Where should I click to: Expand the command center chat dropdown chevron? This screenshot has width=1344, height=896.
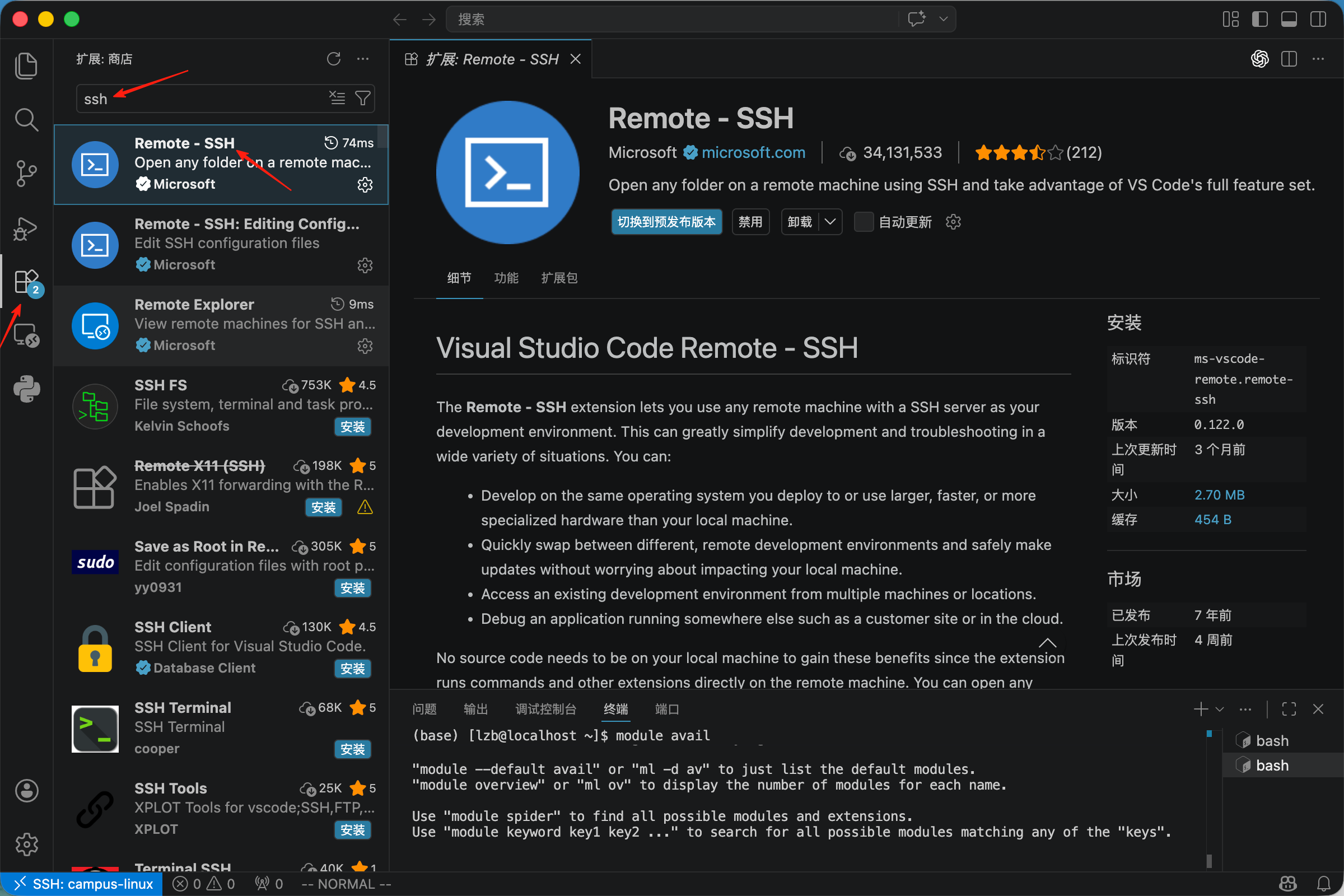point(944,20)
